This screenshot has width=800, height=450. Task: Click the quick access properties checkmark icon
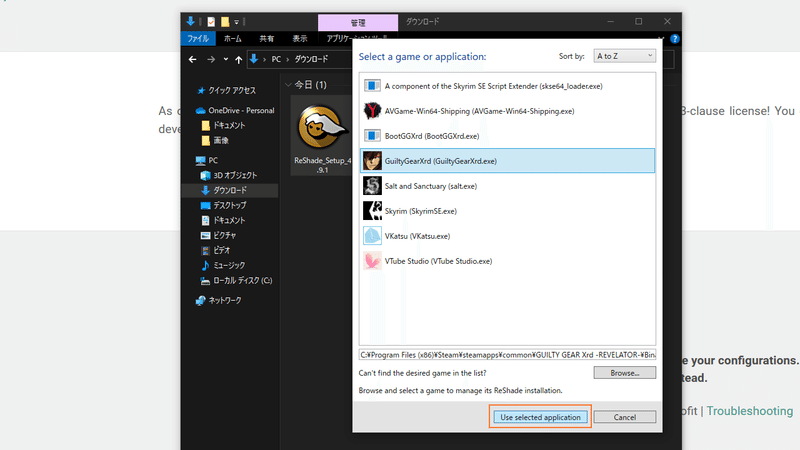pyautogui.click(x=211, y=22)
